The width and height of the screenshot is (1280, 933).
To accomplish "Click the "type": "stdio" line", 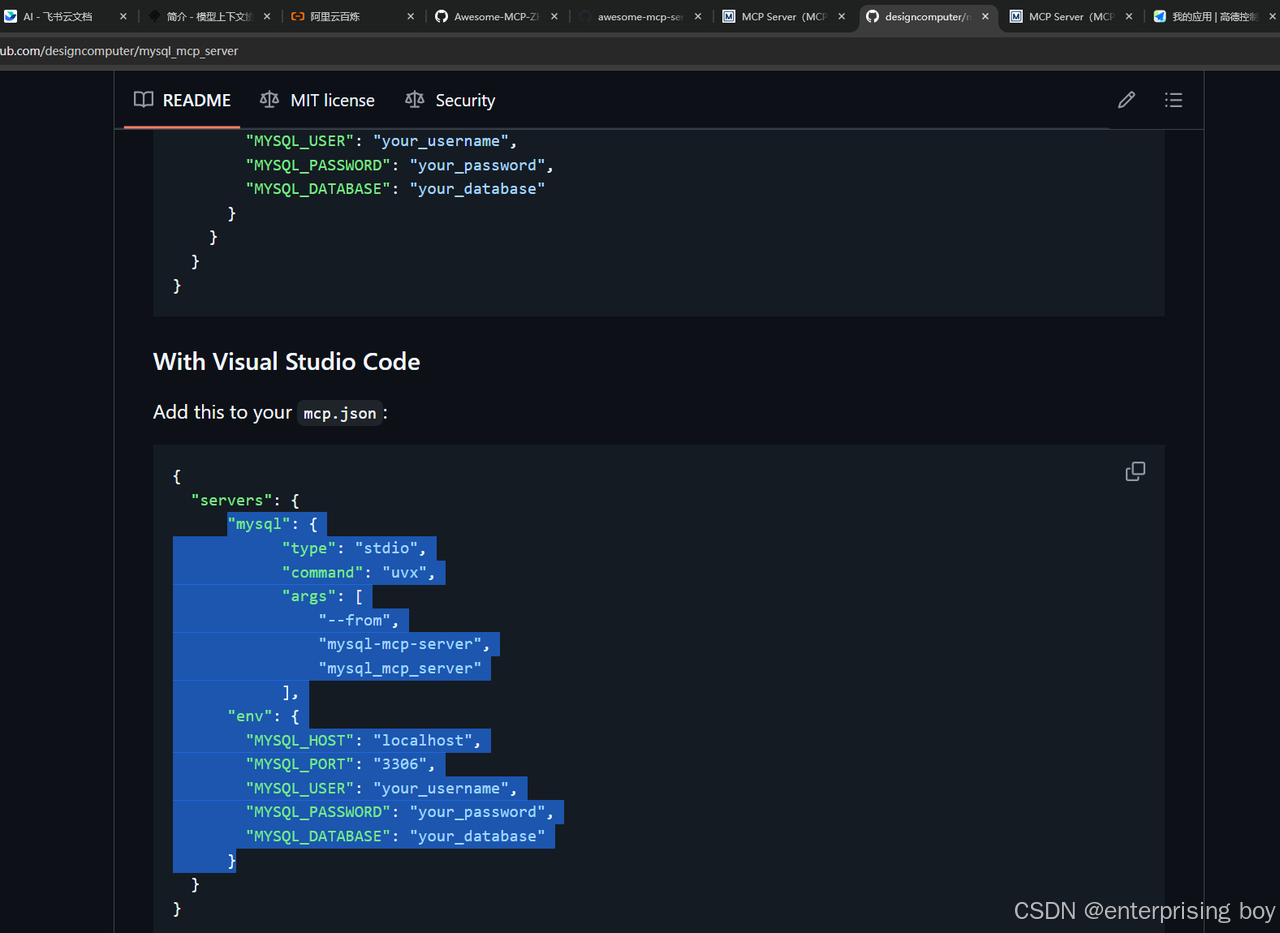I will coord(354,548).
